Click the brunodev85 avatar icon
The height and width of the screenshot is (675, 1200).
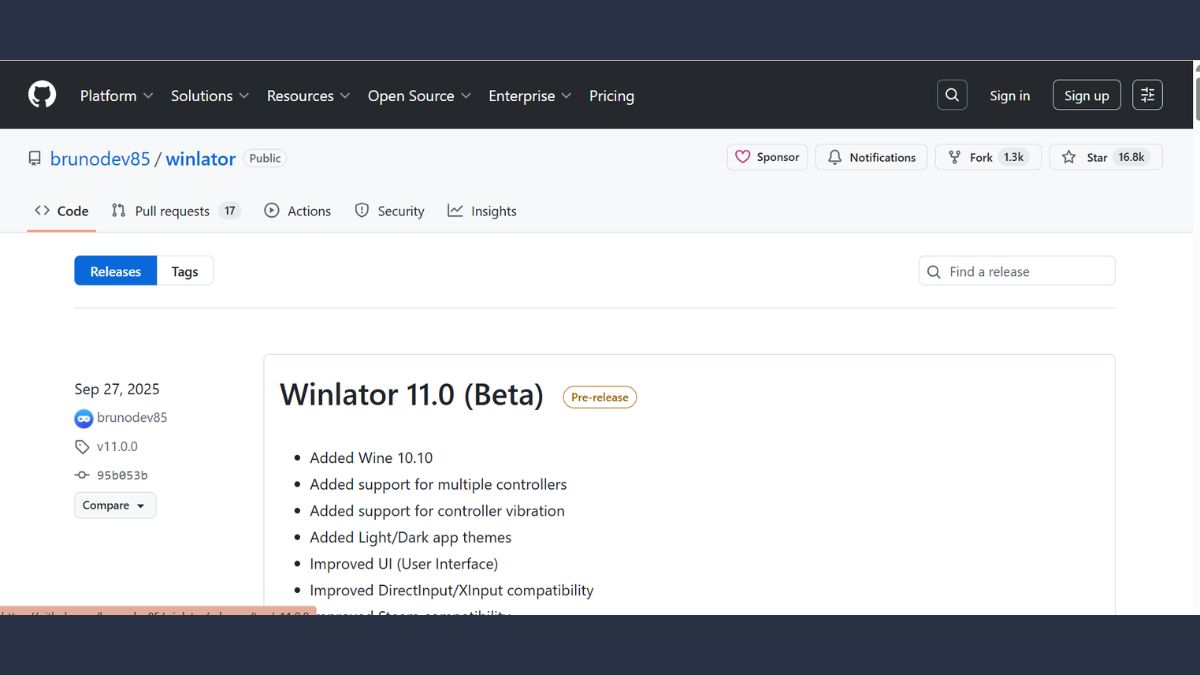[x=84, y=418]
